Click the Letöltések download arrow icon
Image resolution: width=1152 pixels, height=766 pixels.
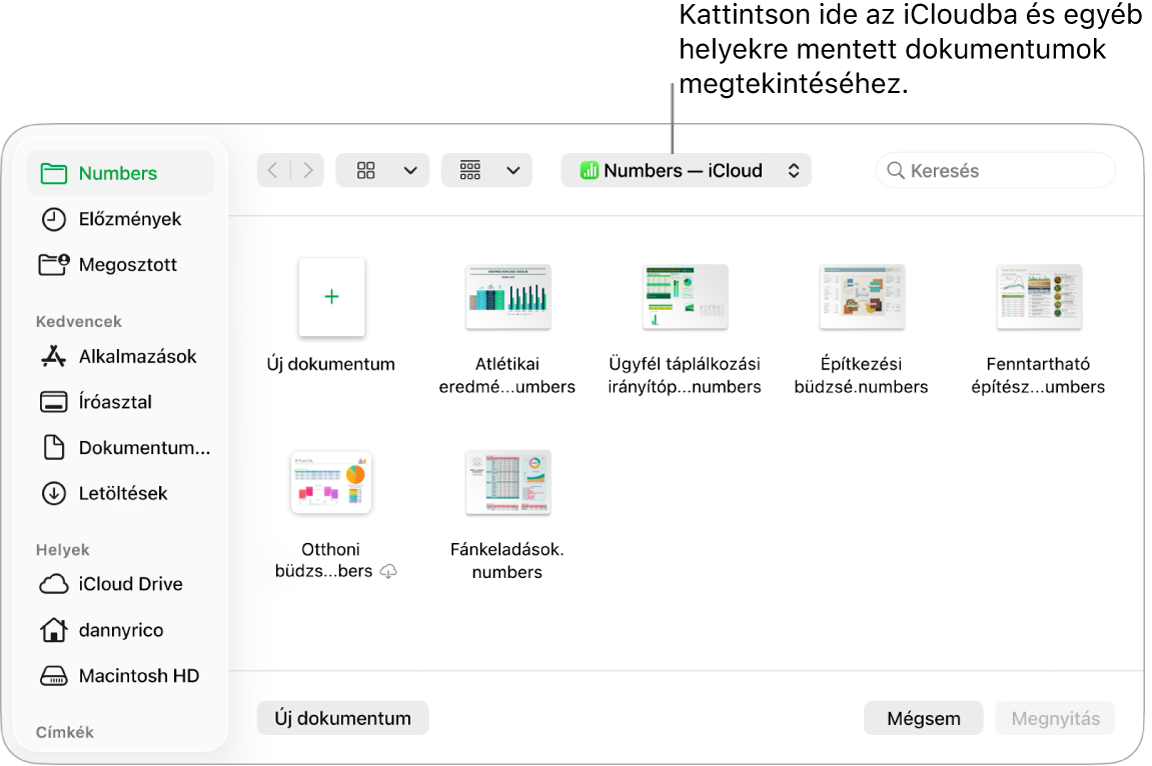coord(54,493)
